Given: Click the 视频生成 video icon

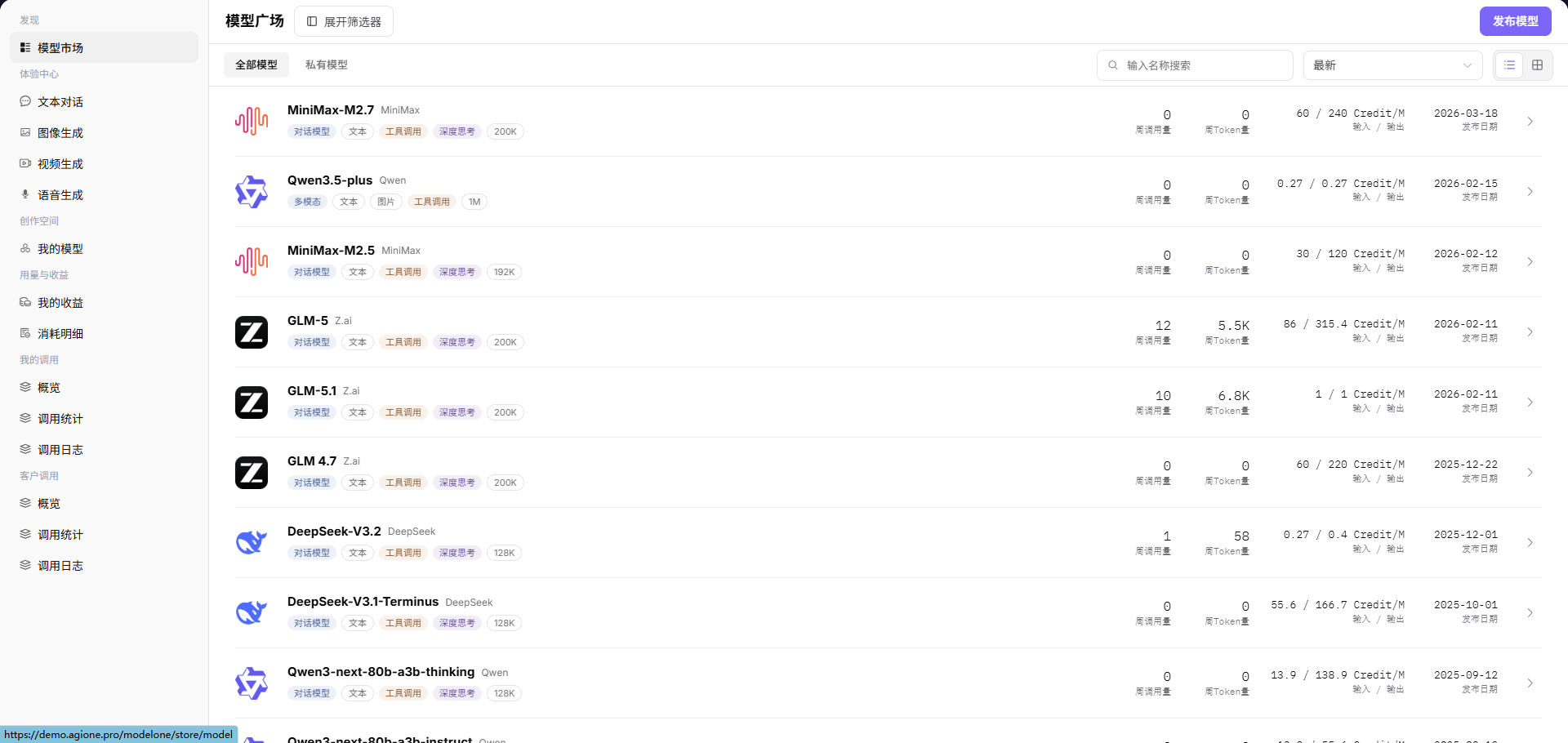Looking at the screenshot, I should point(25,163).
